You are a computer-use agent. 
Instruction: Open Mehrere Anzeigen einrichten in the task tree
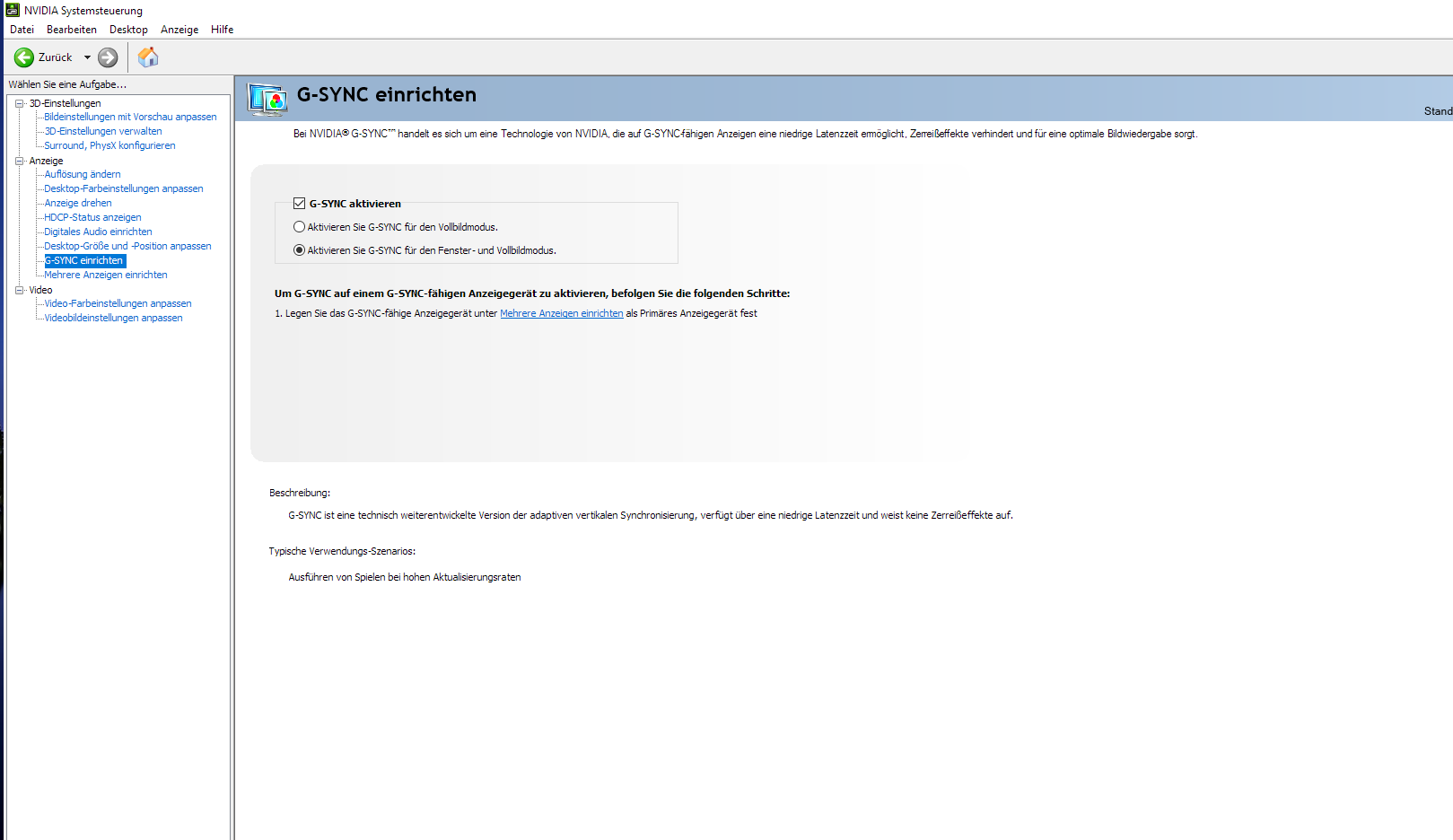coord(106,275)
